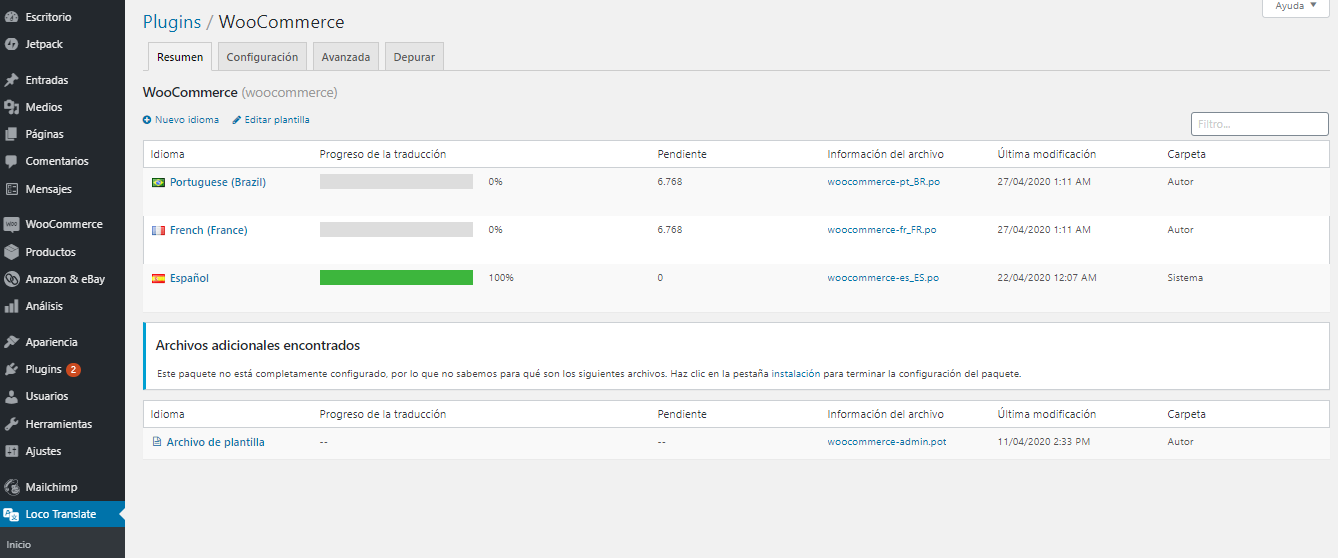The height and width of the screenshot is (558, 1338).
Task: Open the Archivo de plantilla entry
Action: pyautogui.click(x=215, y=442)
